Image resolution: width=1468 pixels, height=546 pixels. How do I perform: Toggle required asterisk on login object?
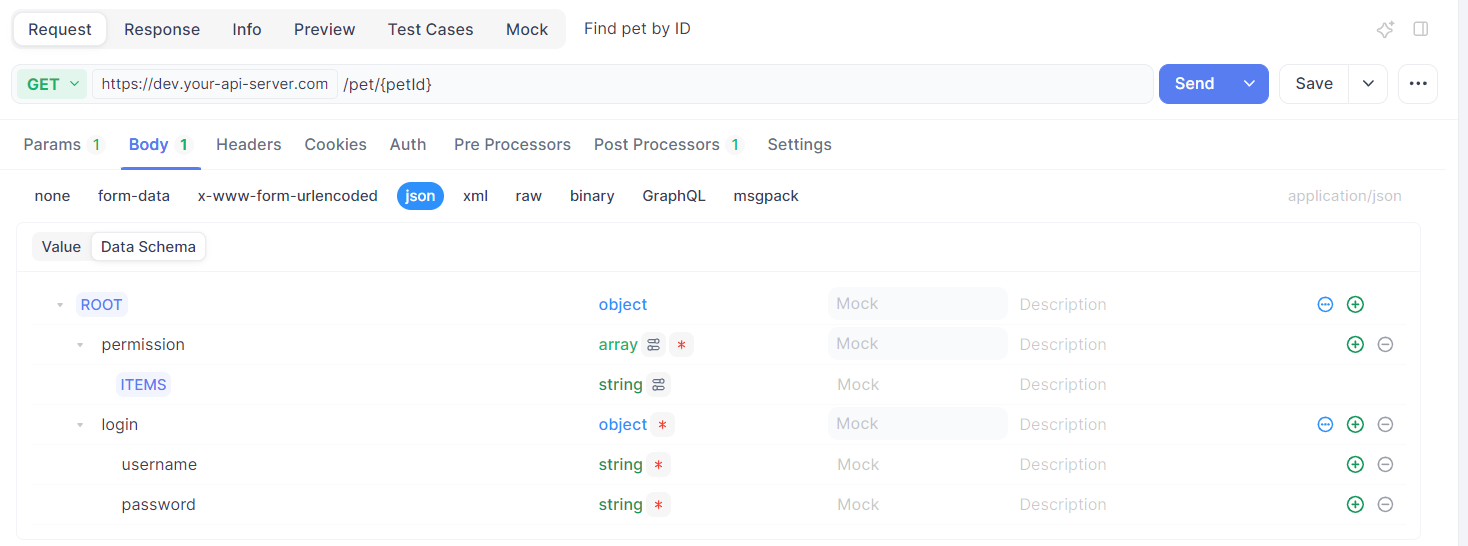(x=662, y=424)
